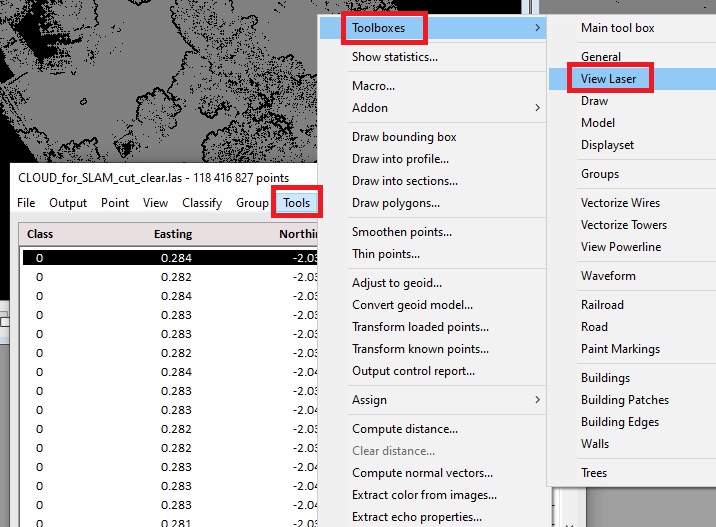Click the Class column header
This screenshot has height=527, width=716.
40,234
